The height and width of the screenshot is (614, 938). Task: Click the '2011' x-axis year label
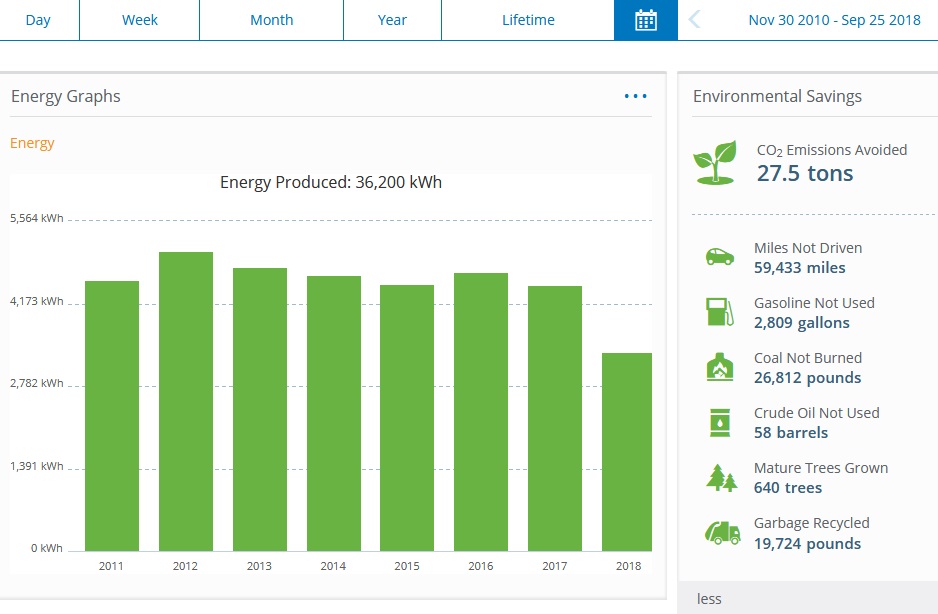coord(111,566)
